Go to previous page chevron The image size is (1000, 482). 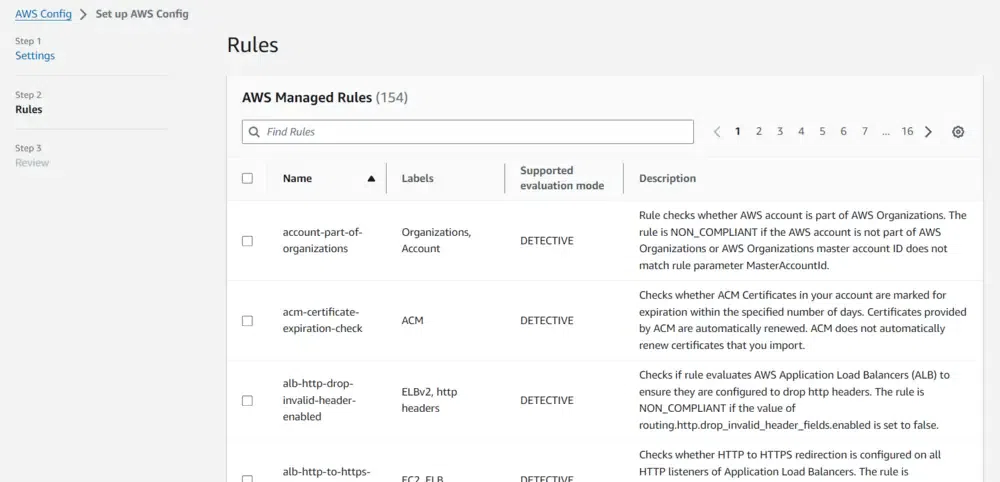[717, 132]
